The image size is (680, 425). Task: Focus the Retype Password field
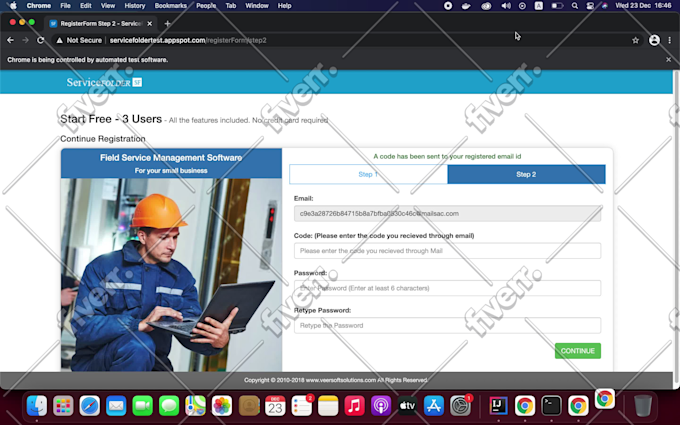[448, 325]
